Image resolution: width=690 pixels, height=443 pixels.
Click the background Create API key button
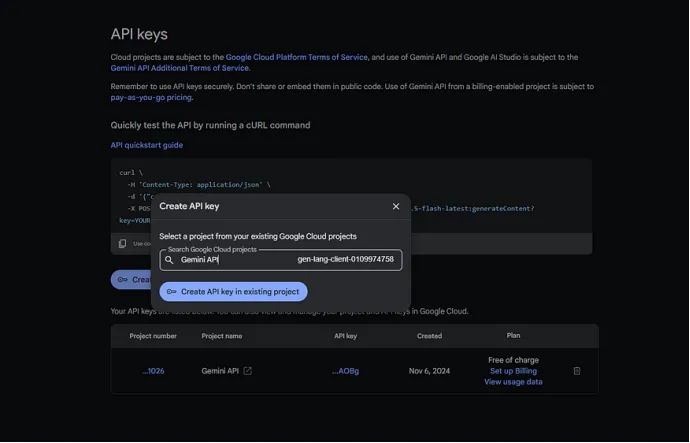pyautogui.click(x=131, y=280)
